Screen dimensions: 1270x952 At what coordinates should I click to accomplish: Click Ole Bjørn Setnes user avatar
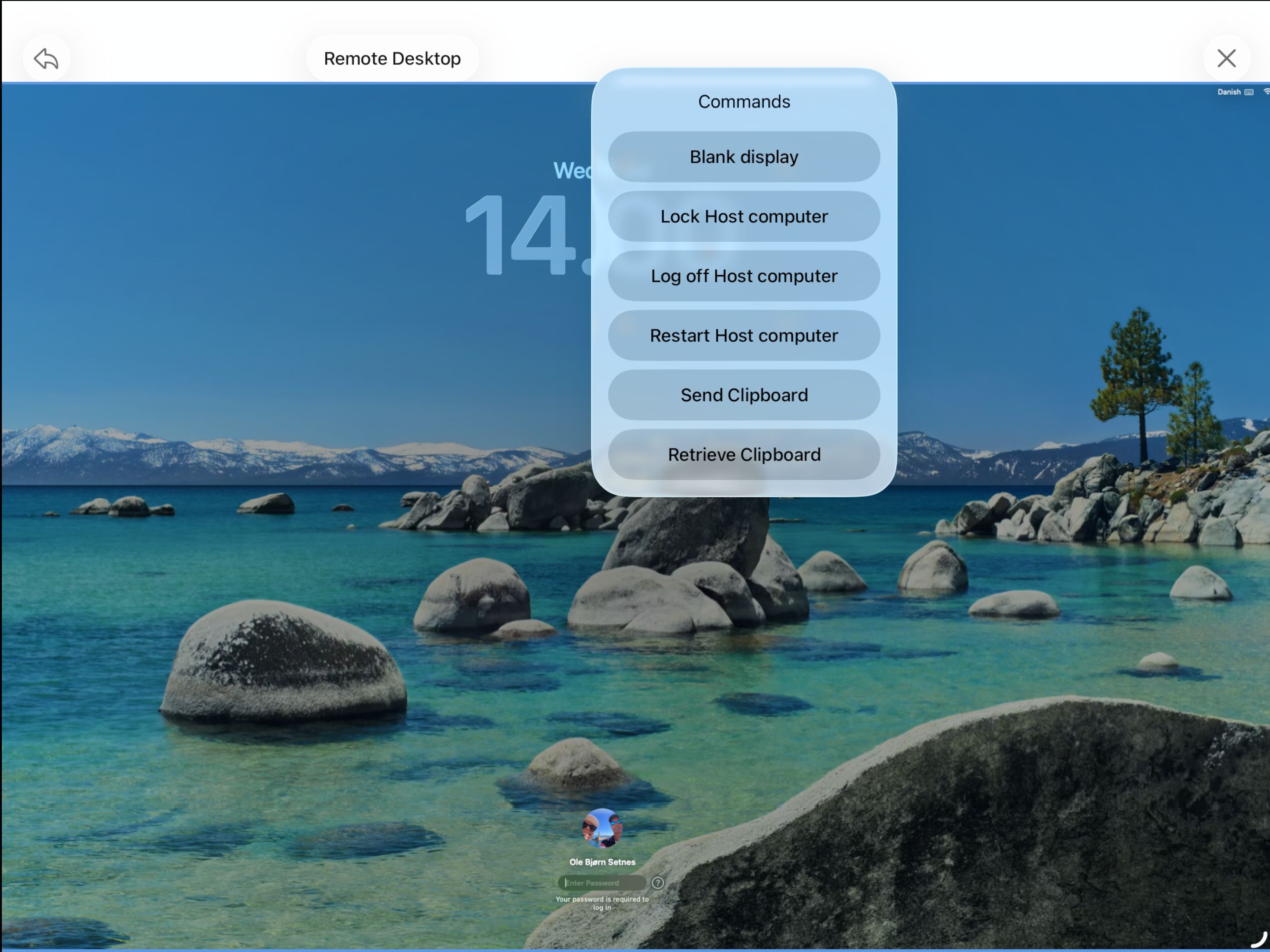(x=602, y=828)
